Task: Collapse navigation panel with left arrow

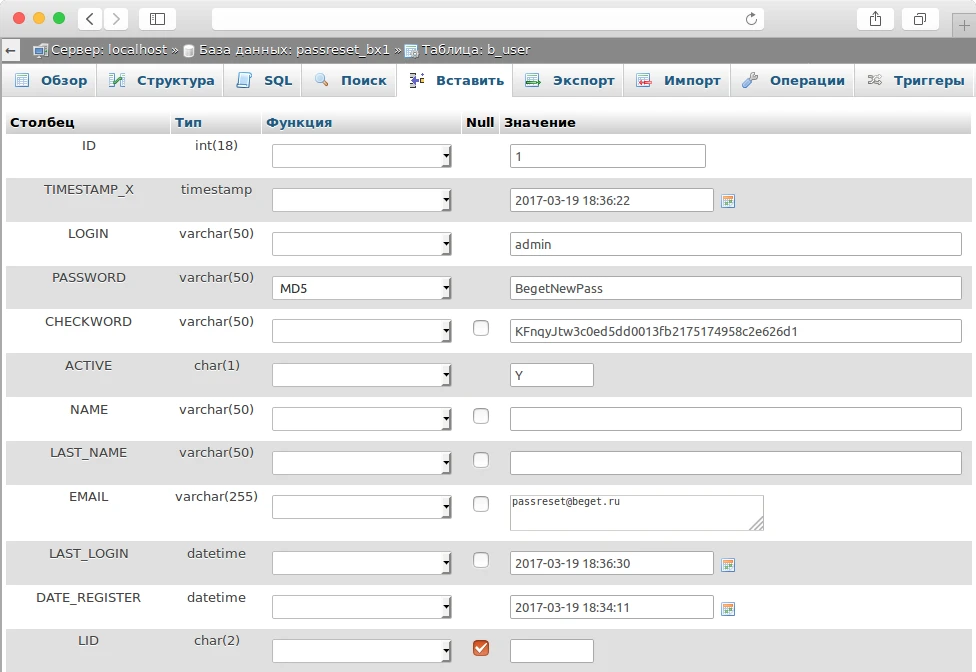Action: coord(11,49)
